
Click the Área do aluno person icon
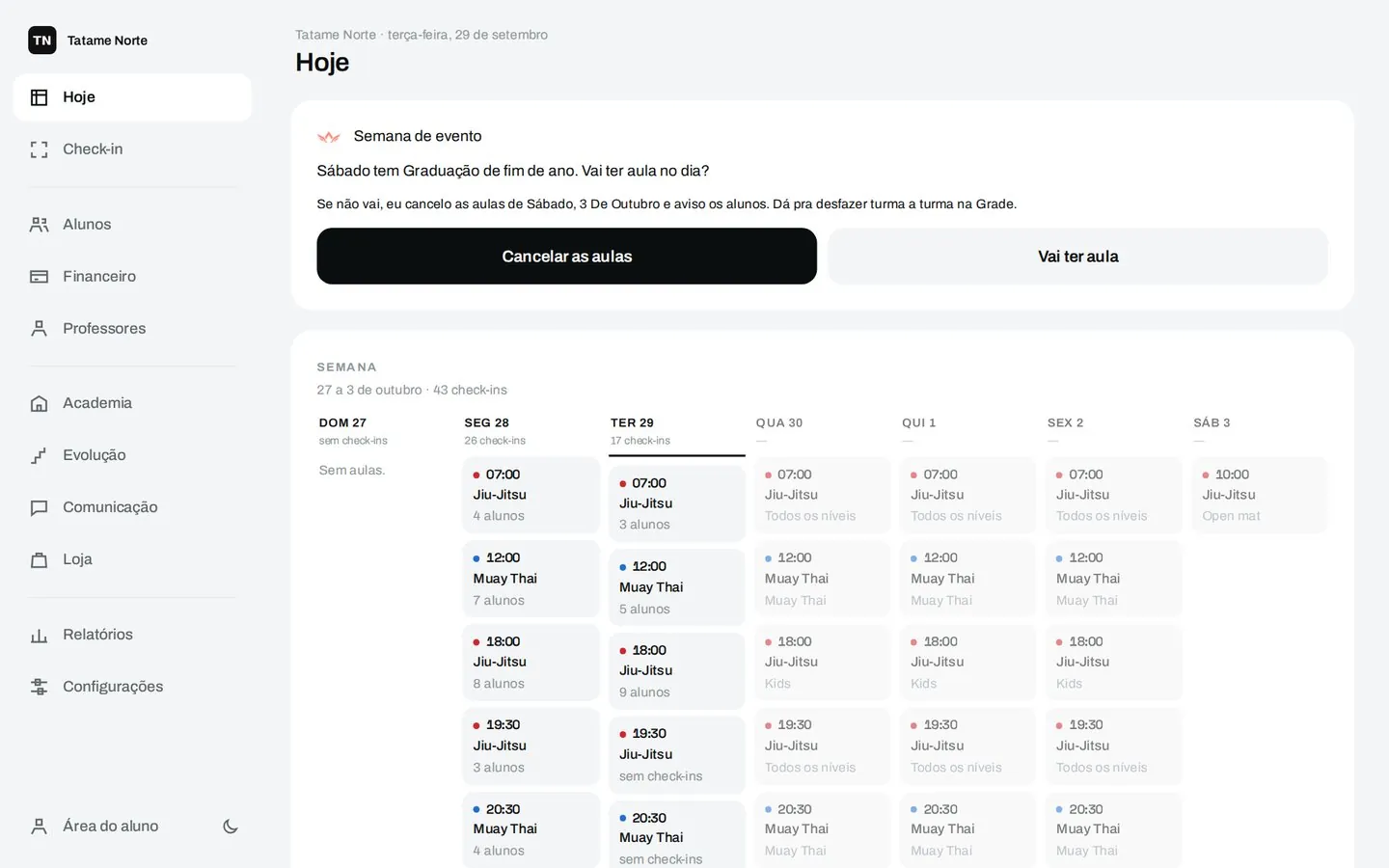point(40,827)
